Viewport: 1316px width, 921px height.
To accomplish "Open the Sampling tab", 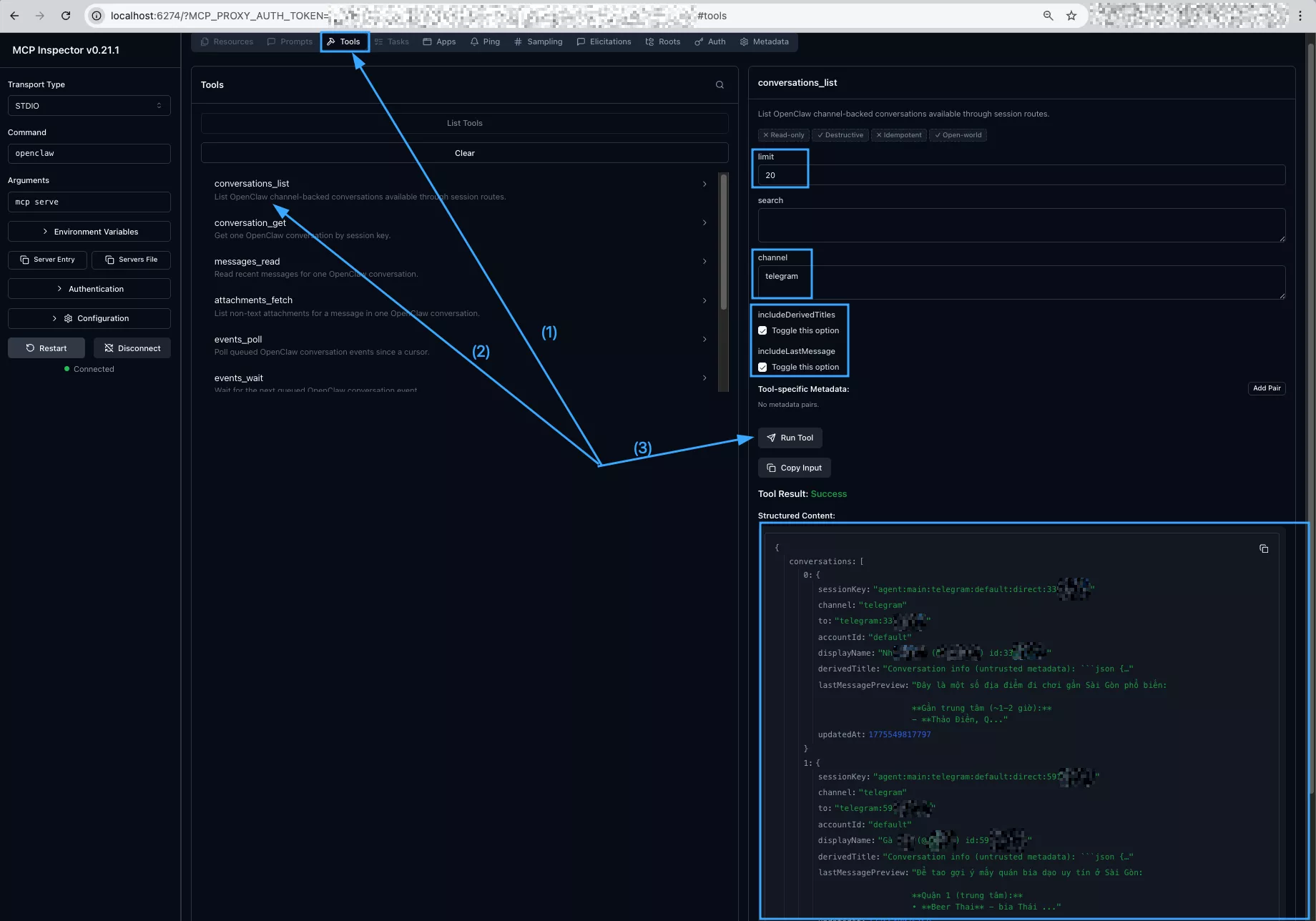I will (x=538, y=41).
